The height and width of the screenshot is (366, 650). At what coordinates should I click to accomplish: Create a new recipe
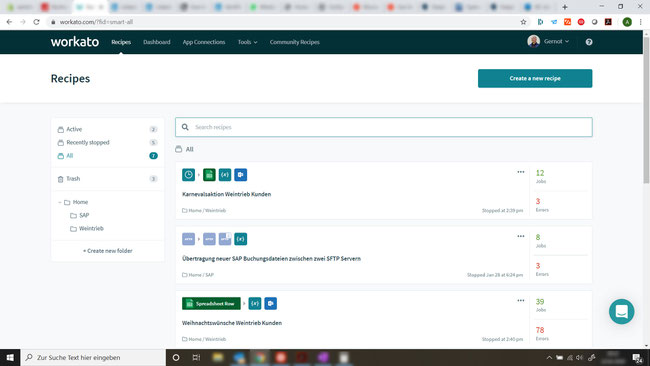pyautogui.click(x=535, y=78)
